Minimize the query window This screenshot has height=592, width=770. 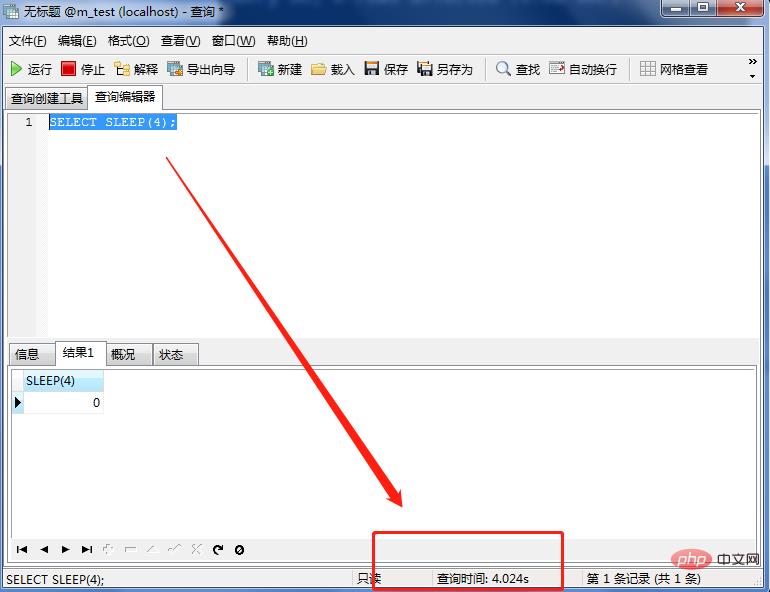pos(676,8)
